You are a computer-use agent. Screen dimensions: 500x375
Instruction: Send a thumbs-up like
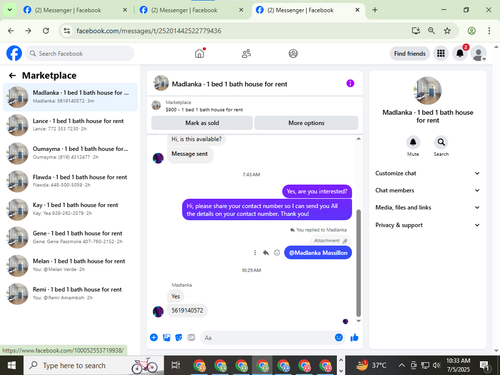354,337
